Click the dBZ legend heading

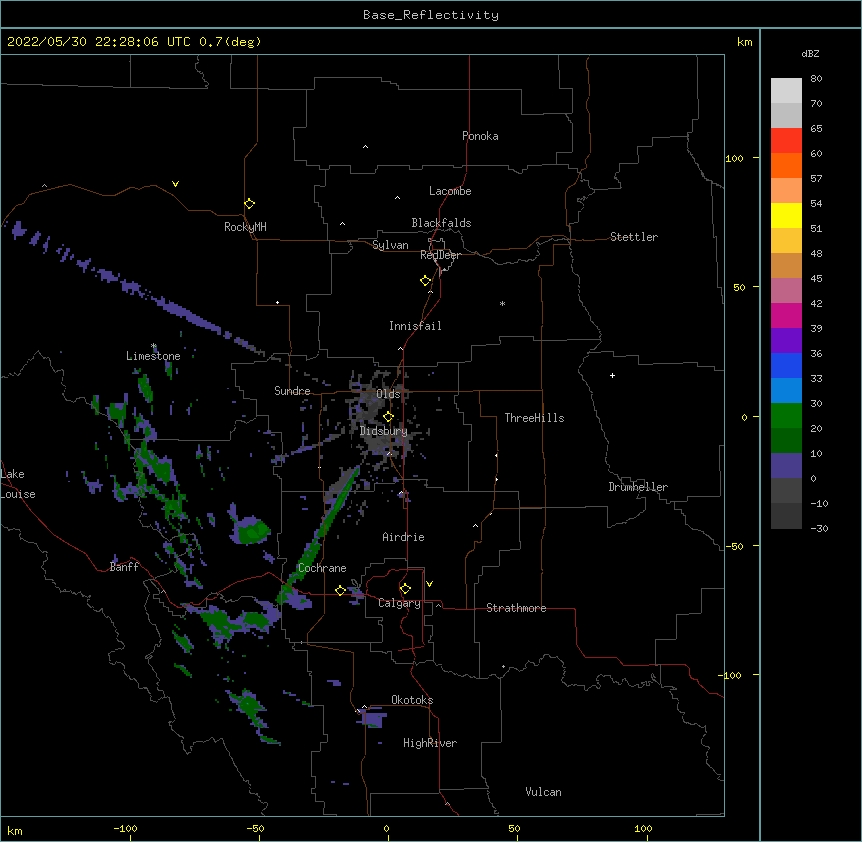810,53
